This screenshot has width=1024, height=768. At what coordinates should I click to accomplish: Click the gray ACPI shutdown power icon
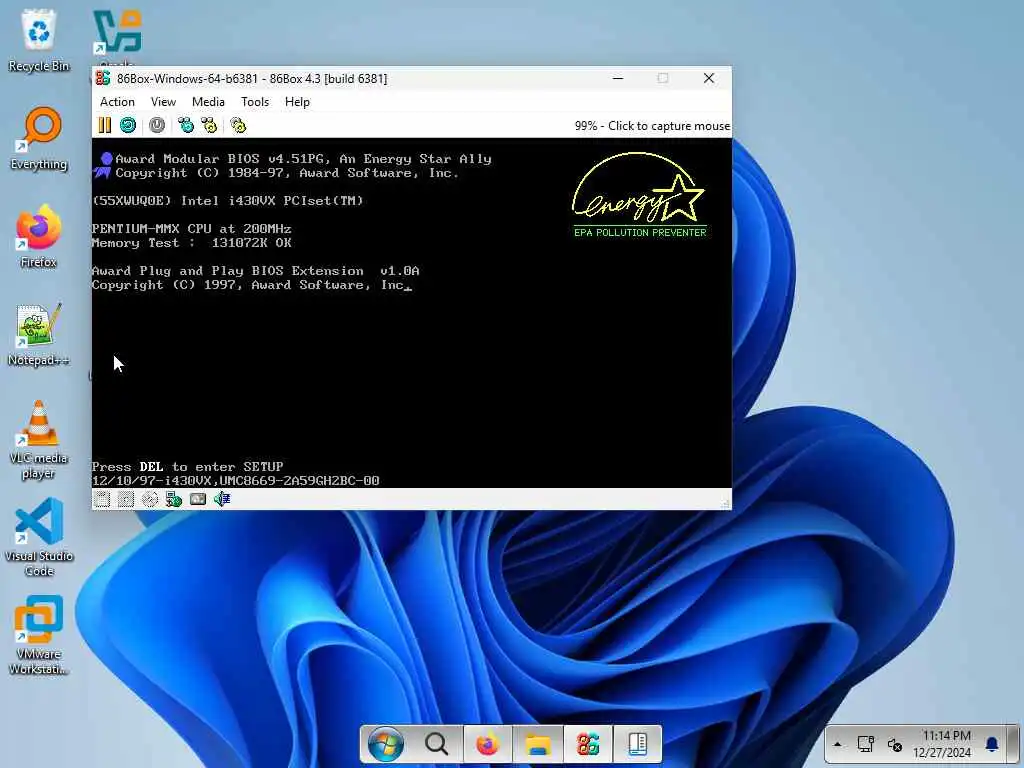tap(157, 125)
